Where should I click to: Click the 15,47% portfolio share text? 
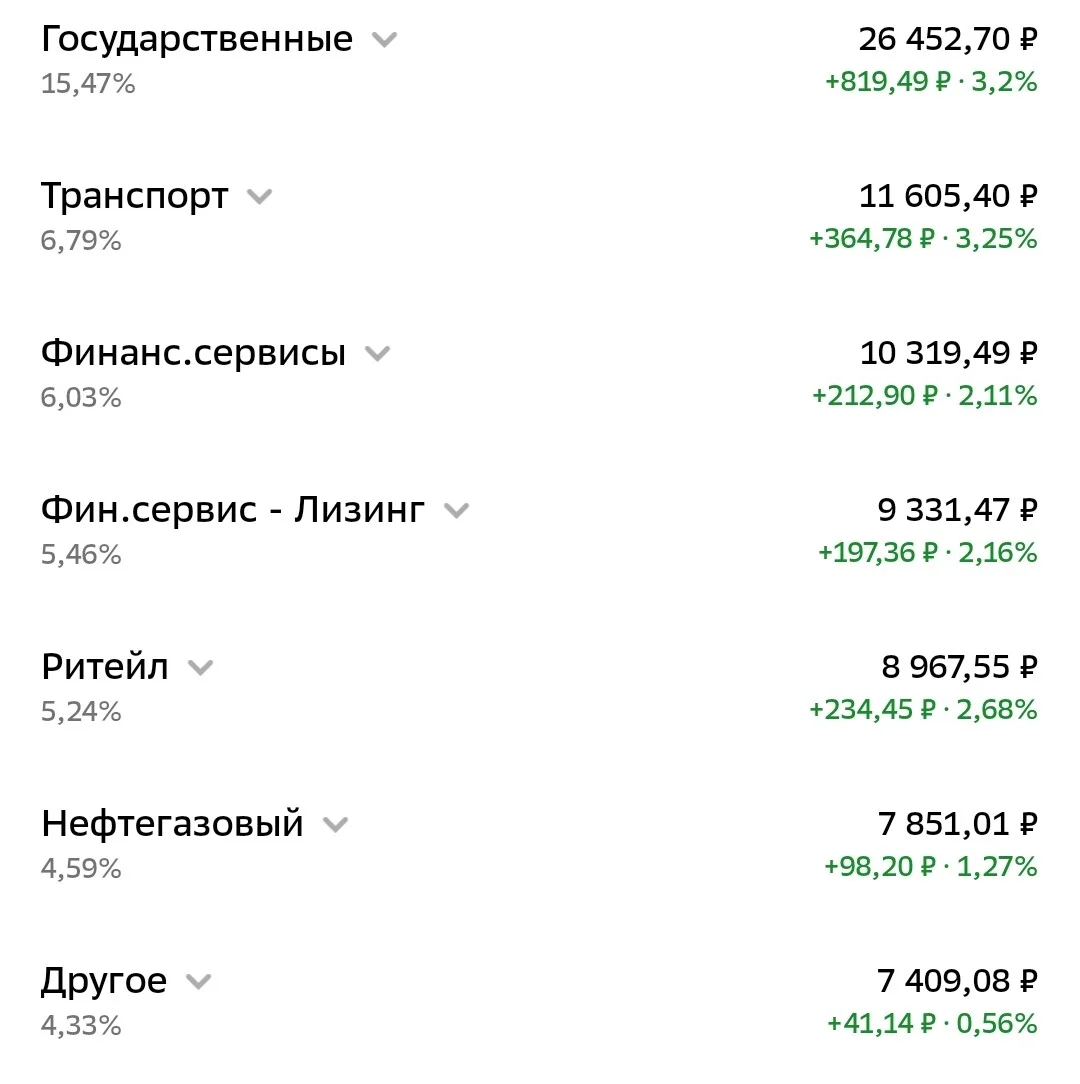(88, 84)
